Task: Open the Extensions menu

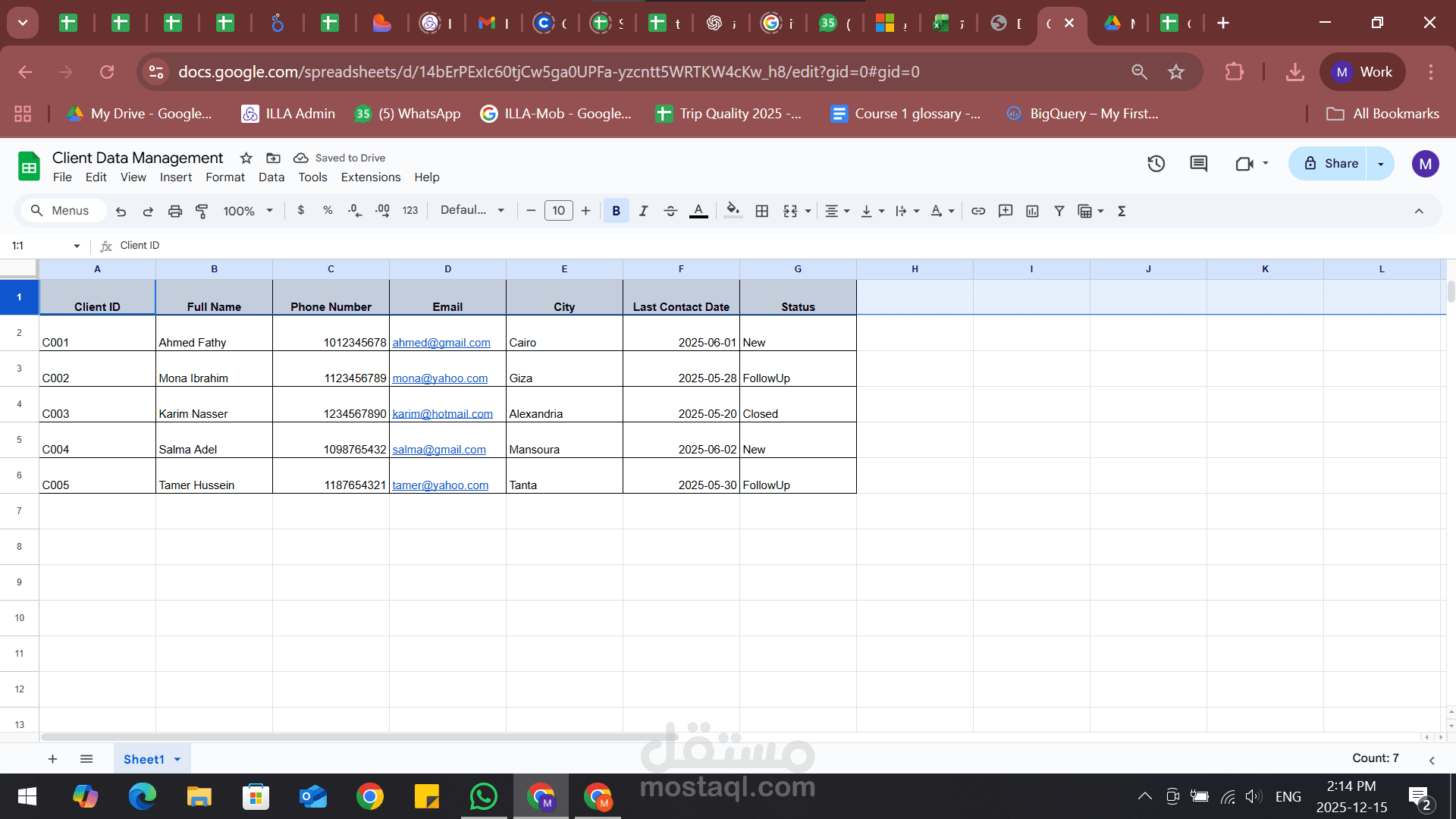Action: pos(370,177)
